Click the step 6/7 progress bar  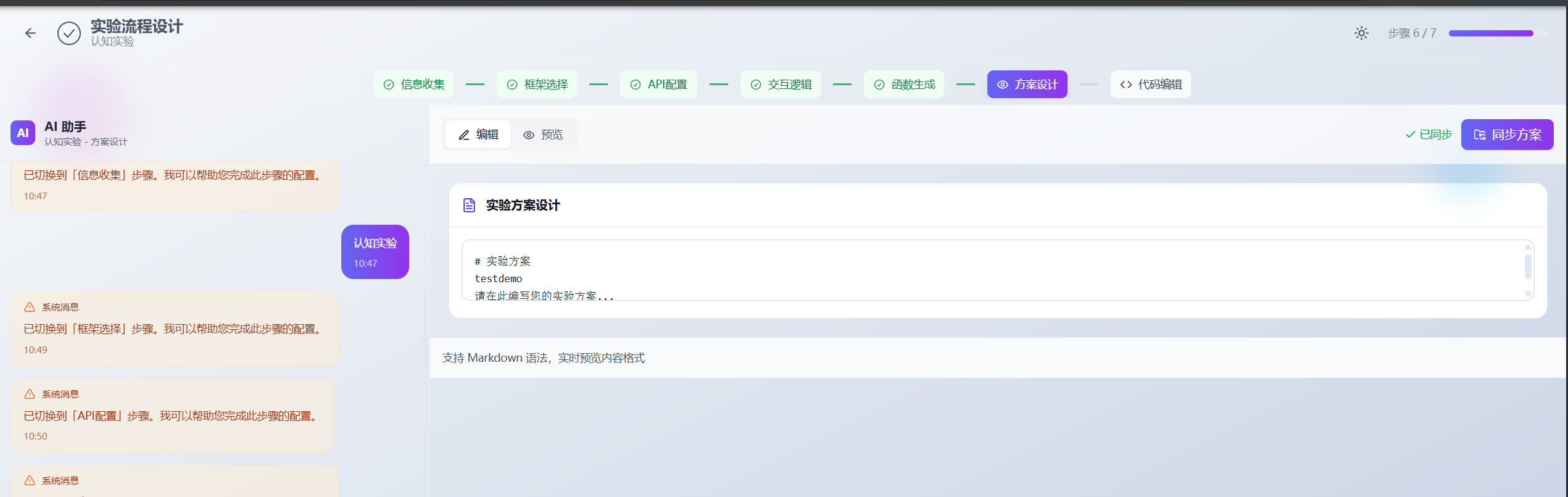[1498, 33]
